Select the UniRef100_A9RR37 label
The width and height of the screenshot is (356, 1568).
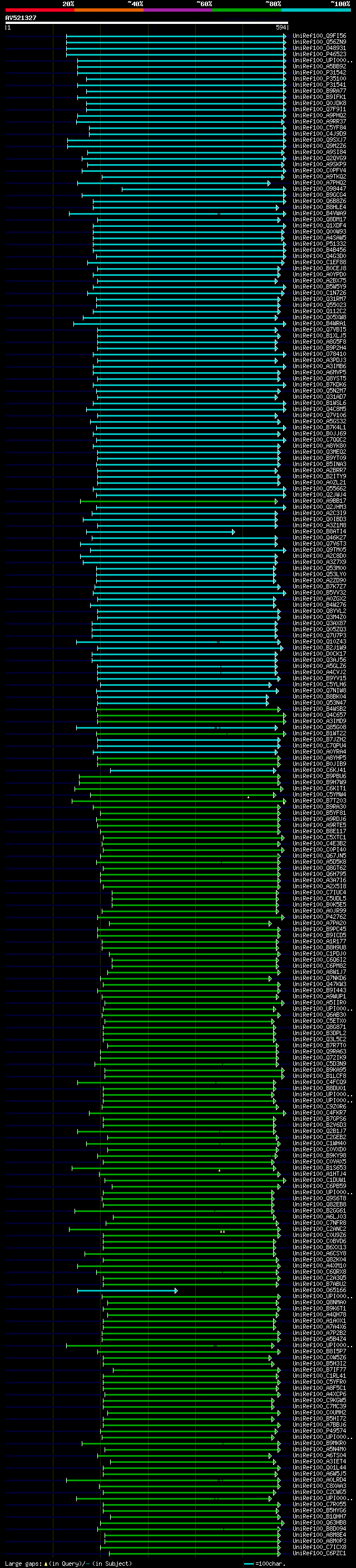click(x=319, y=121)
